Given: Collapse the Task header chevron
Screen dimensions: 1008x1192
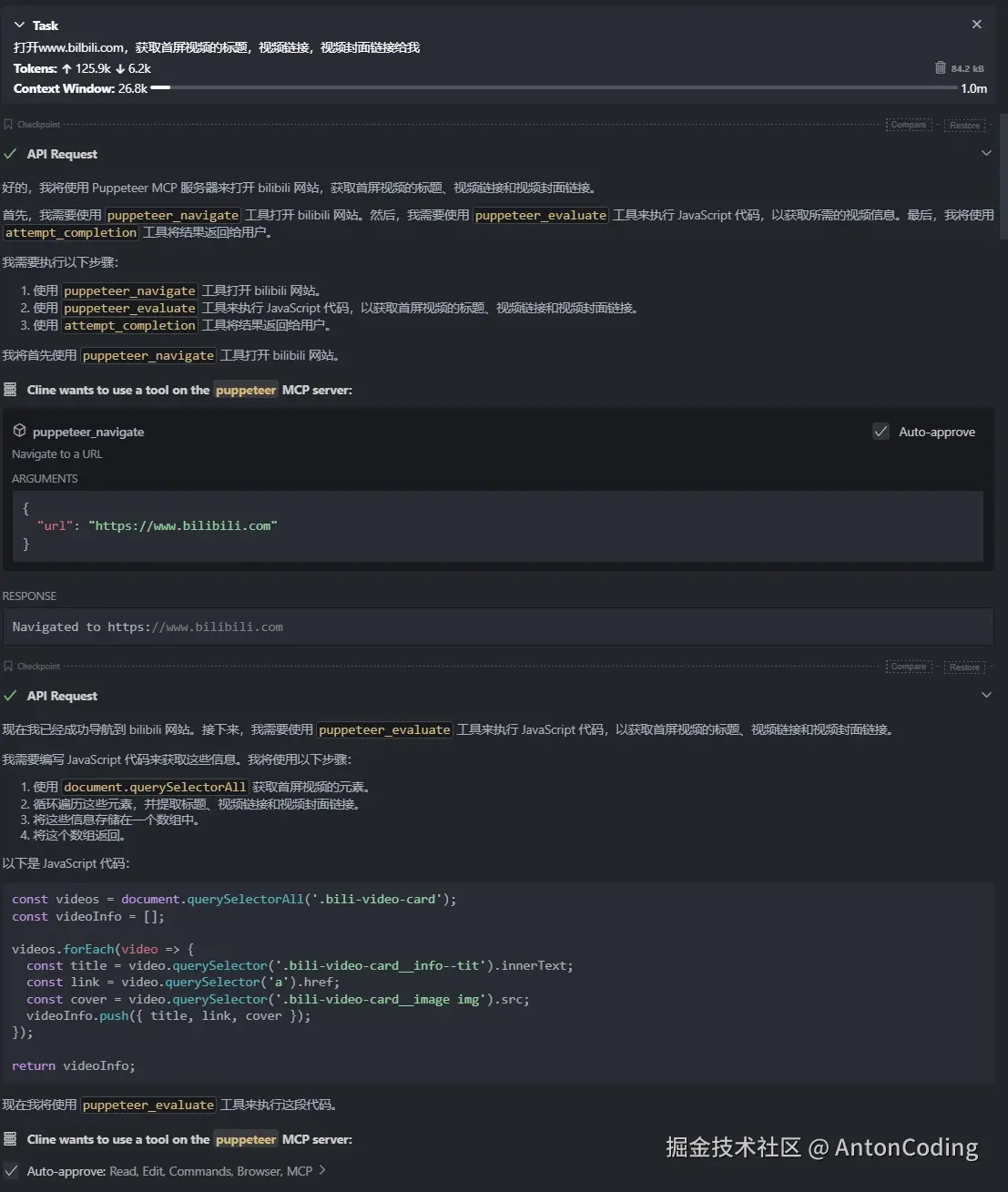Looking at the screenshot, I should pyautogui.click(x=19, y=25).
